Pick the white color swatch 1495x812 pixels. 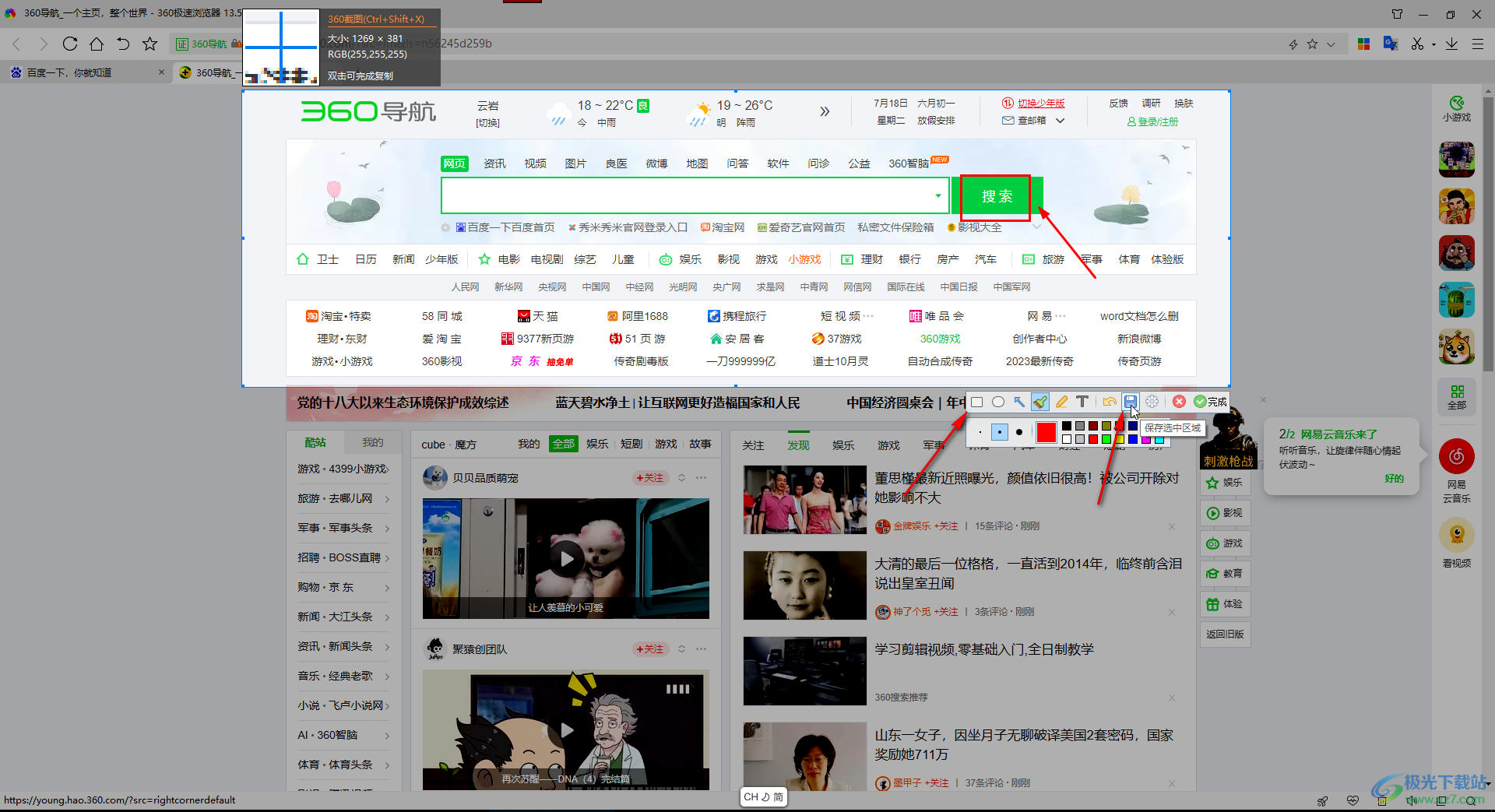[x=1067, y=439]
